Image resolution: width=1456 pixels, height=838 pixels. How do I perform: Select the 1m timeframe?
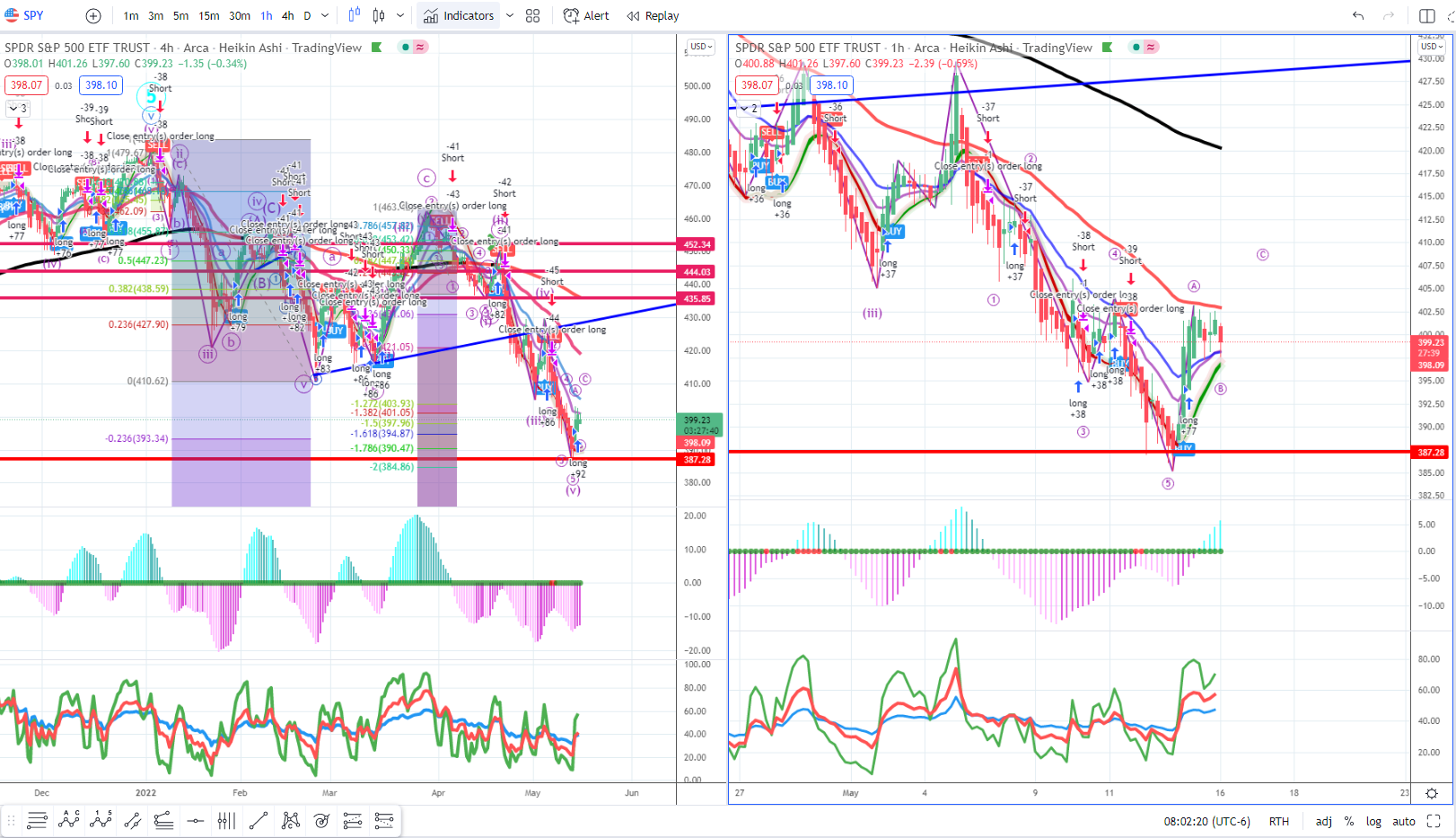point(131,15)
